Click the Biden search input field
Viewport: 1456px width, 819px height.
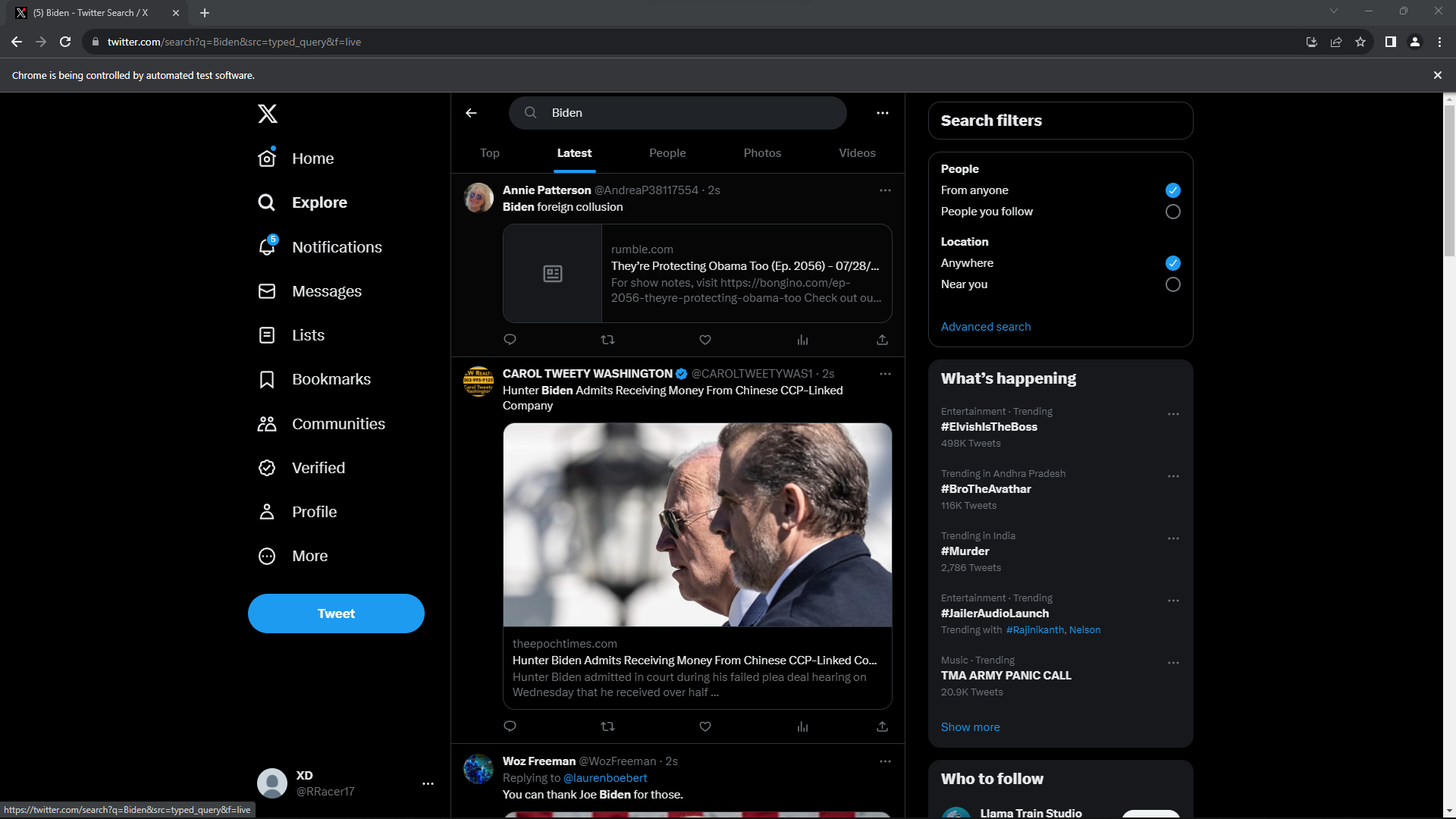(682, 113)
